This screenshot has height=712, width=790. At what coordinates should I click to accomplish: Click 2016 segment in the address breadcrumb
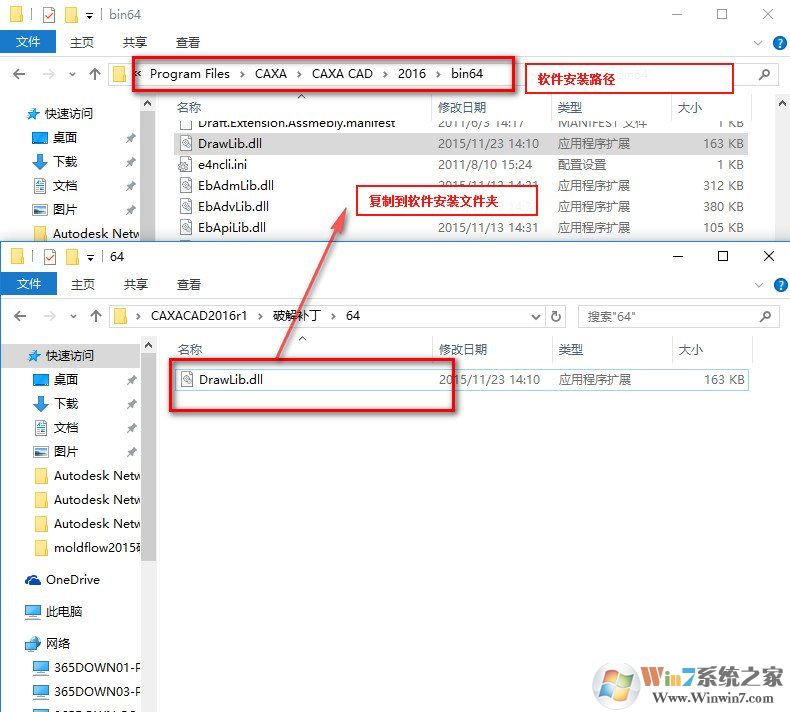(x=412, y=74)
